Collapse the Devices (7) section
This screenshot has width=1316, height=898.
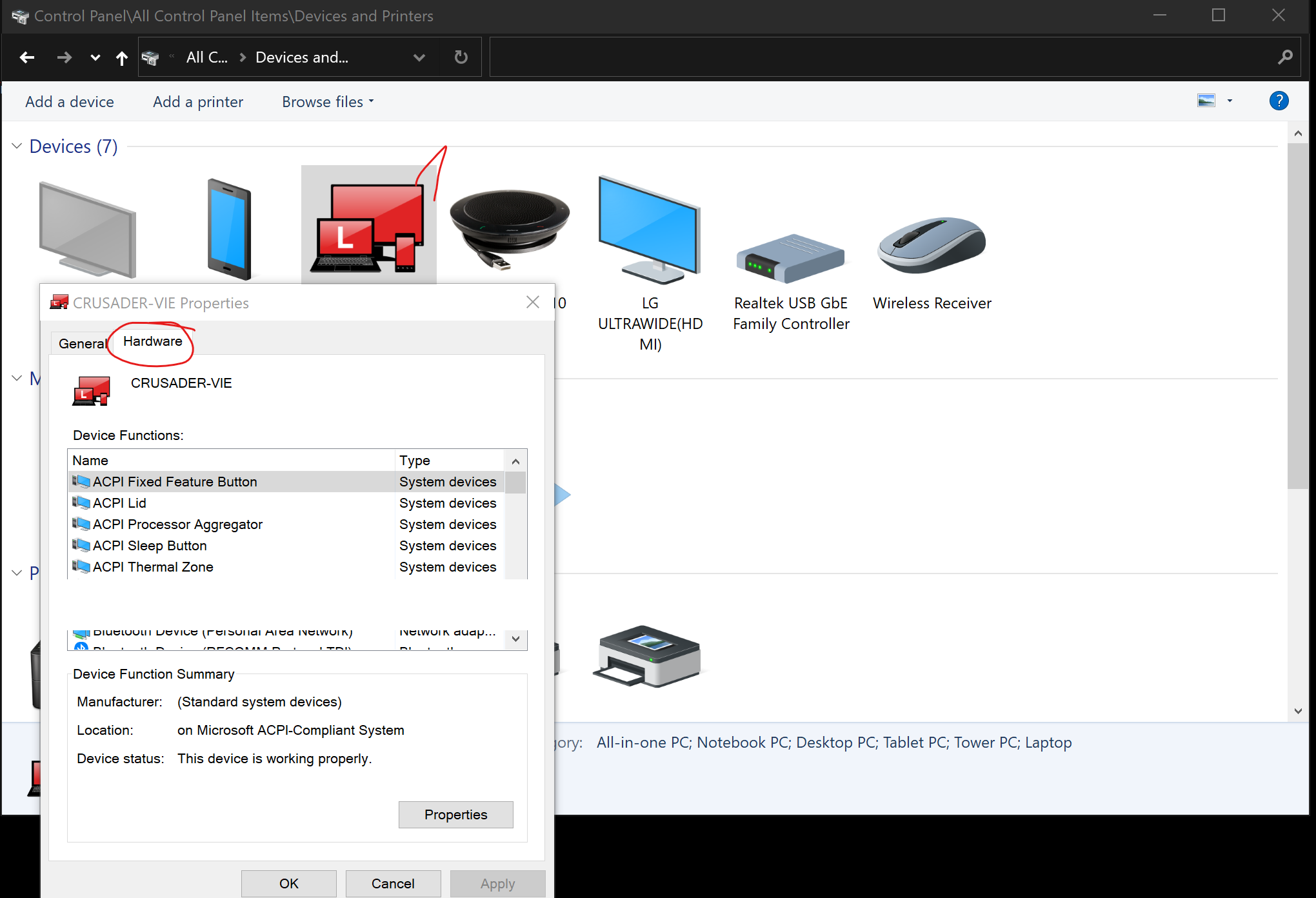[x=17, y=146]
